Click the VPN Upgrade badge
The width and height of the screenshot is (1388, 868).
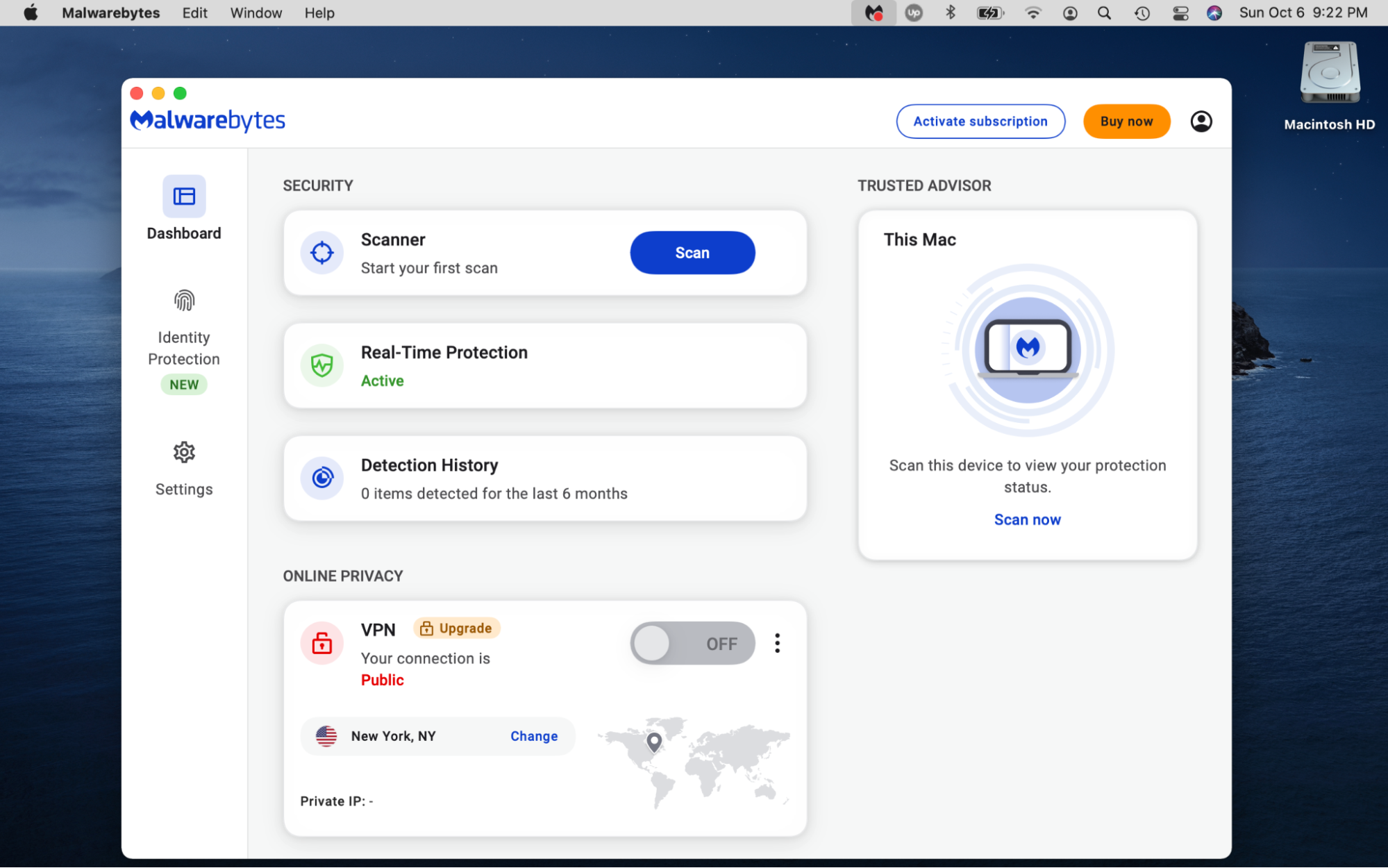point(457,628)
